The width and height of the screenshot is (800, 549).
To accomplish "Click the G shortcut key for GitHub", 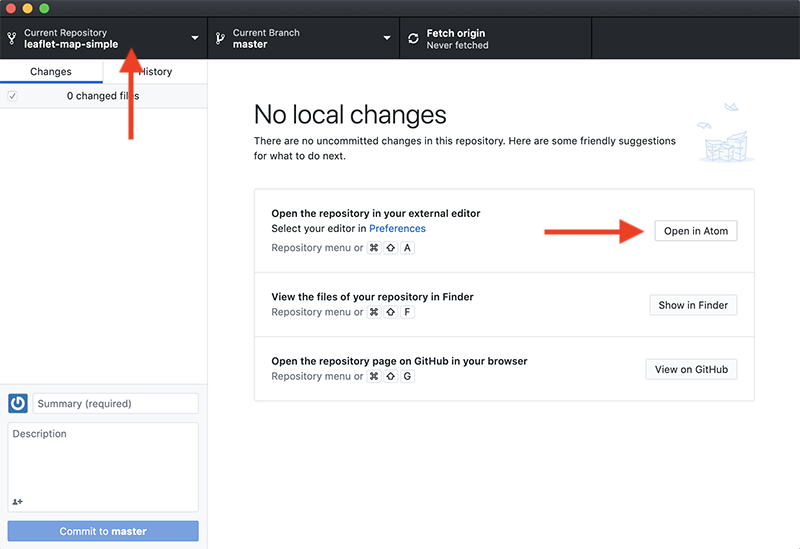I will pos(407,377).
